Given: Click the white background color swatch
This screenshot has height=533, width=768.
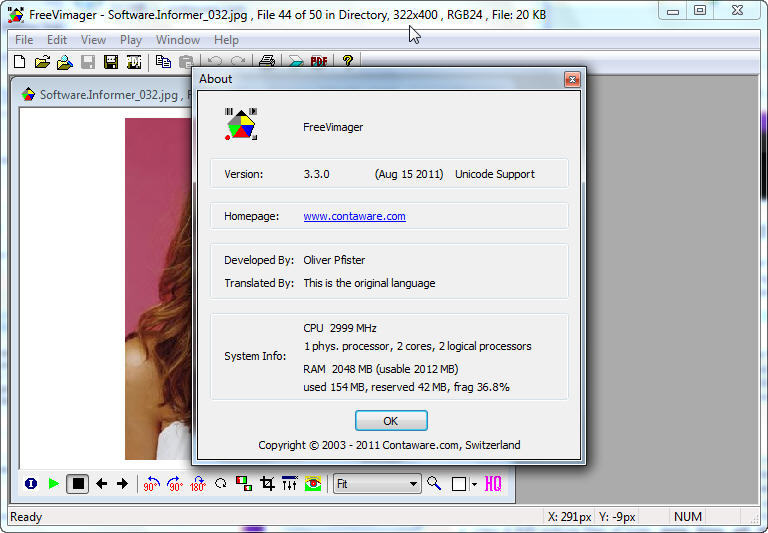Looking at the screenshot, I should coord(459,484).
